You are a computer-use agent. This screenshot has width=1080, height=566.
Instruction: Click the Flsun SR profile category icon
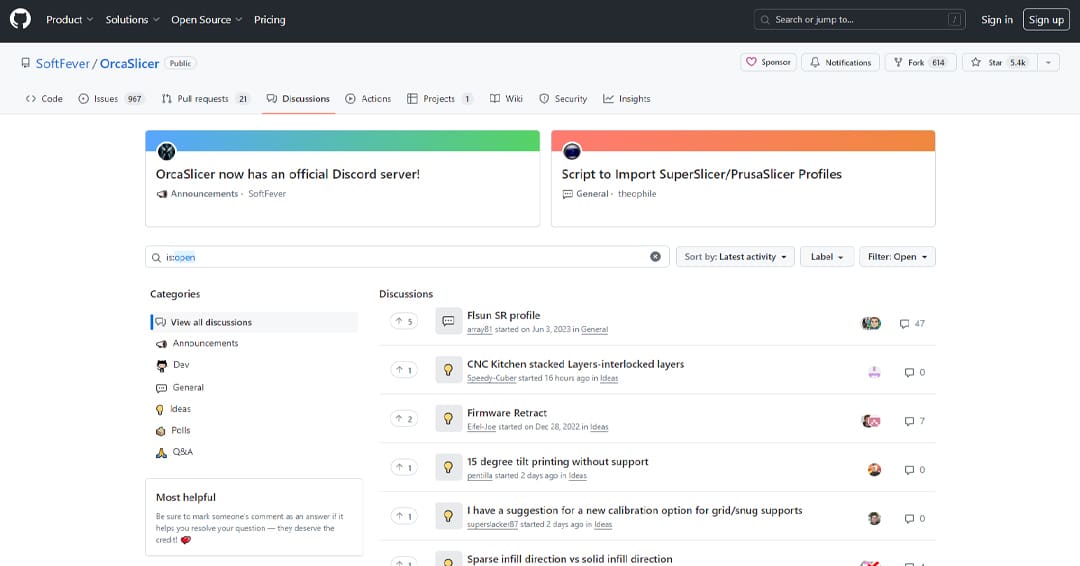[x=448, y=322]
